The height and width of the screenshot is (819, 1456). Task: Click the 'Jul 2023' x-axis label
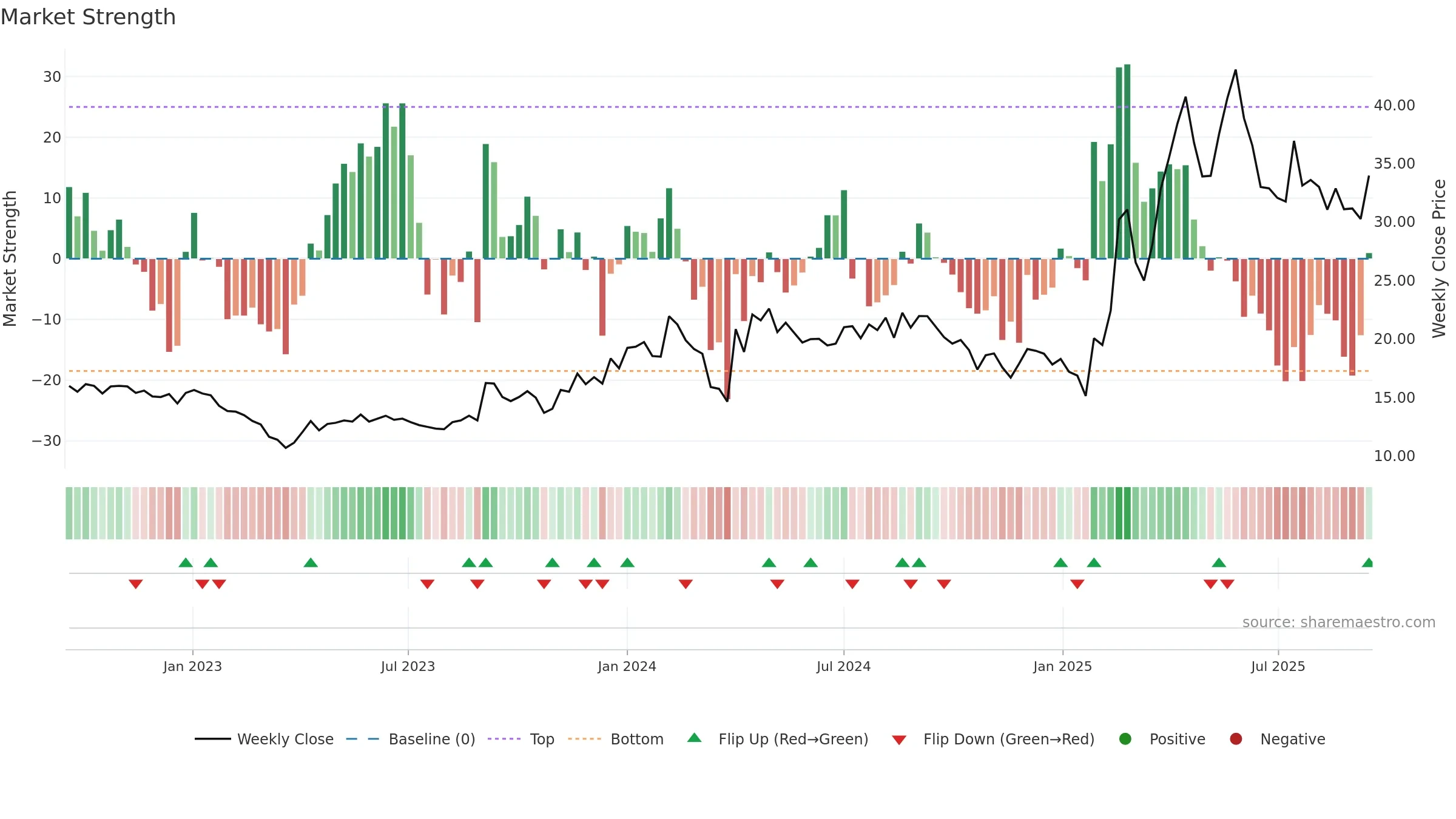click(408, 667)
